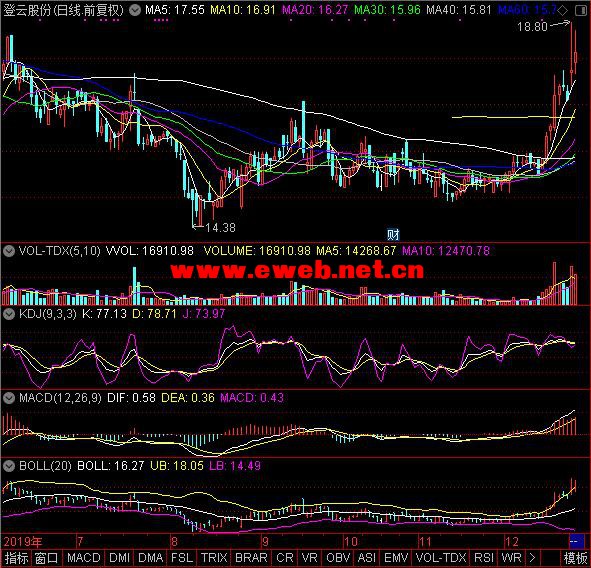
Task: Open the KDJ indicator panel dropdown
Action: point(9,314)
